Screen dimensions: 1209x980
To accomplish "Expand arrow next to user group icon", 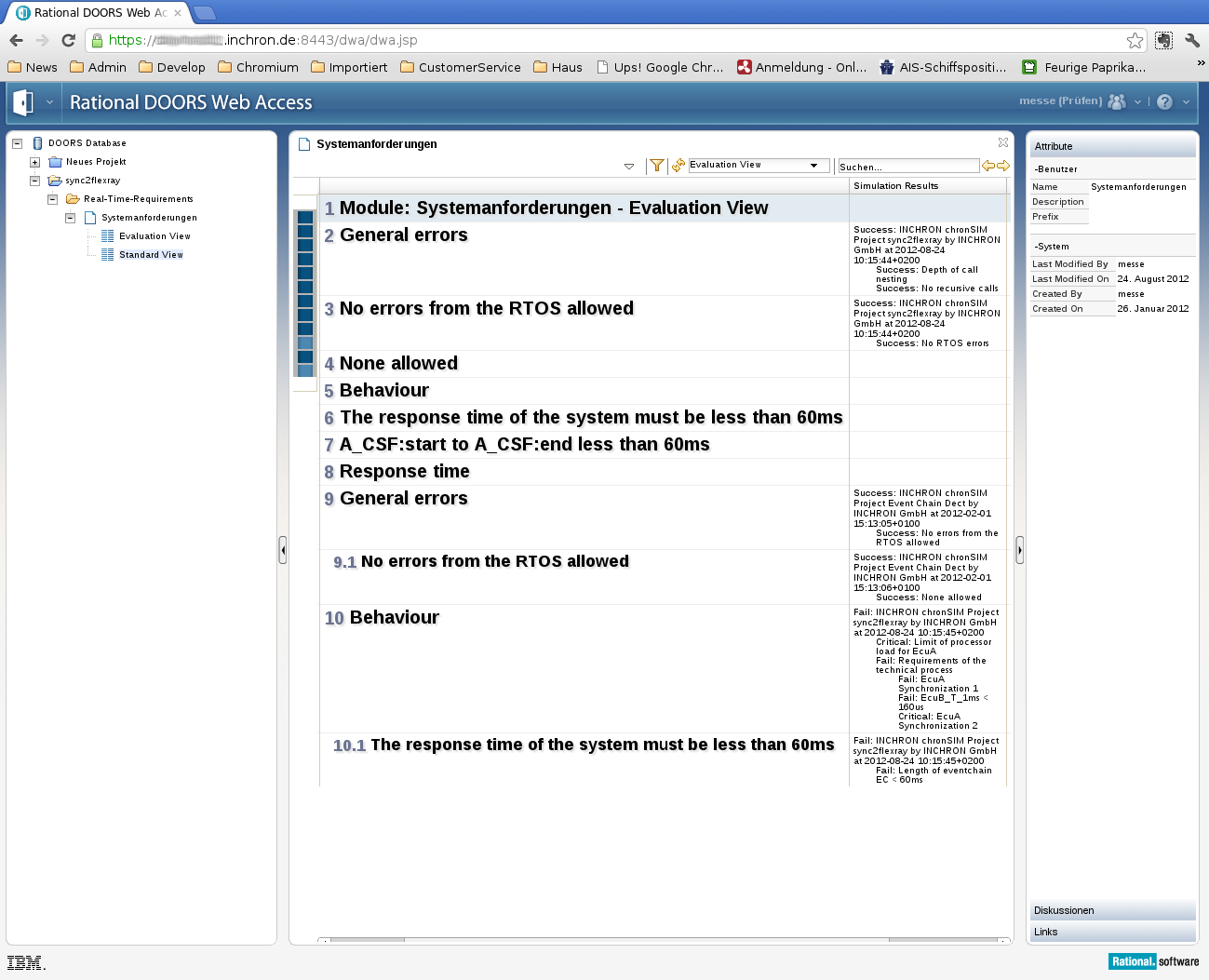I will tap(1137, 102).
